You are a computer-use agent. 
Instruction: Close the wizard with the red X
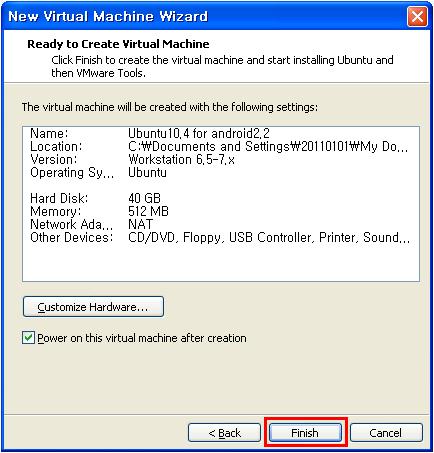click(417, 16)
